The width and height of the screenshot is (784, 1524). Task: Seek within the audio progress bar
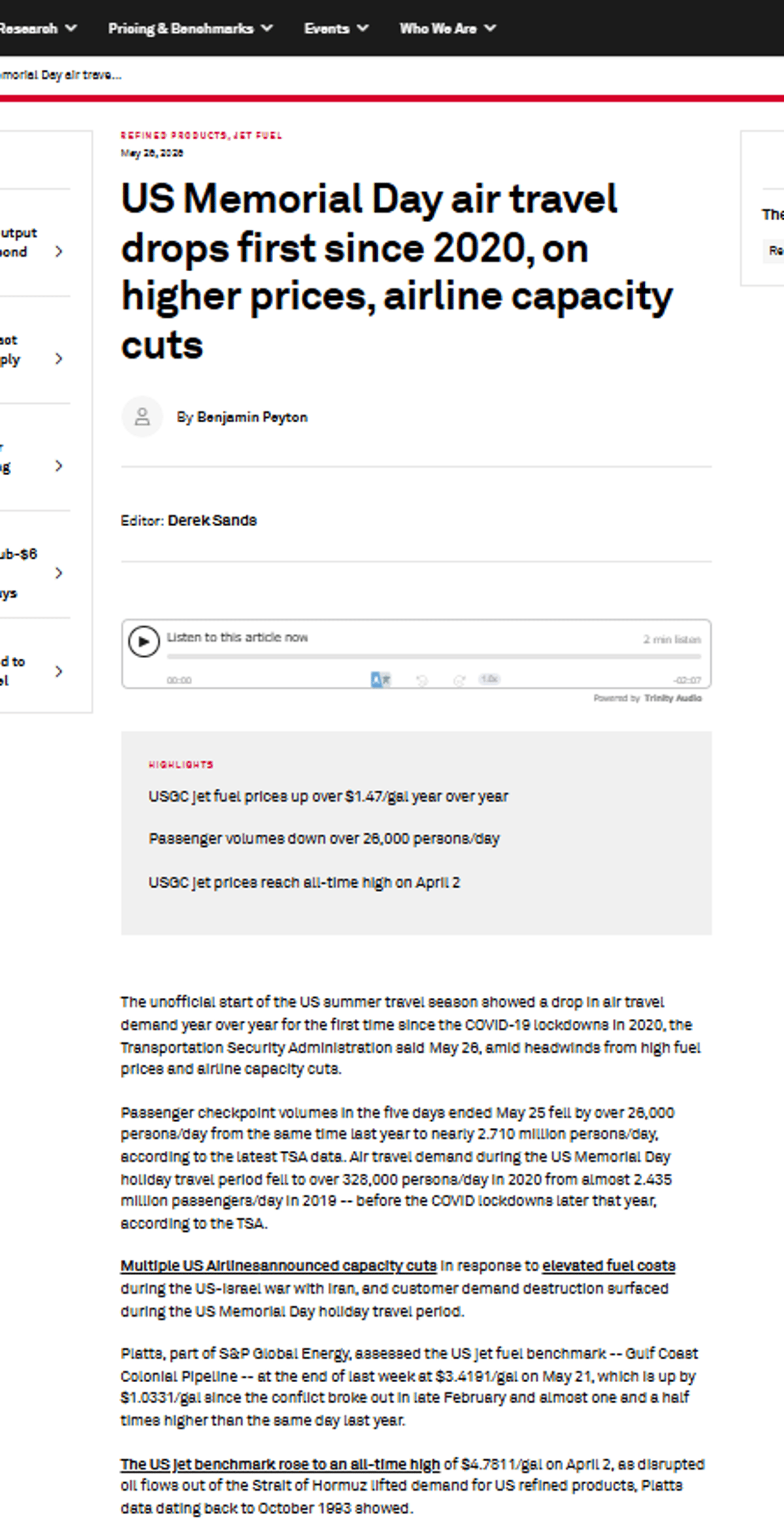click(x=434, y=655)
